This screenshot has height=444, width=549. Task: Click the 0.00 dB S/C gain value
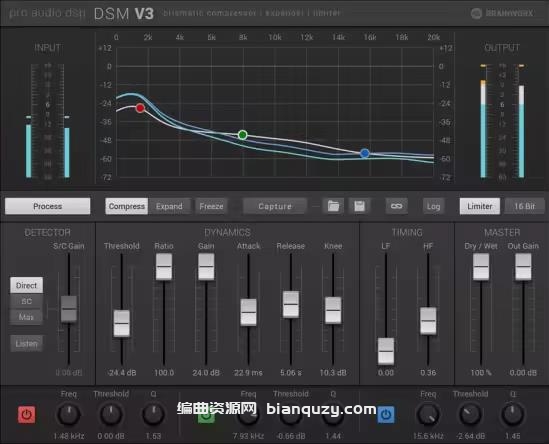[x=69, y=373]
